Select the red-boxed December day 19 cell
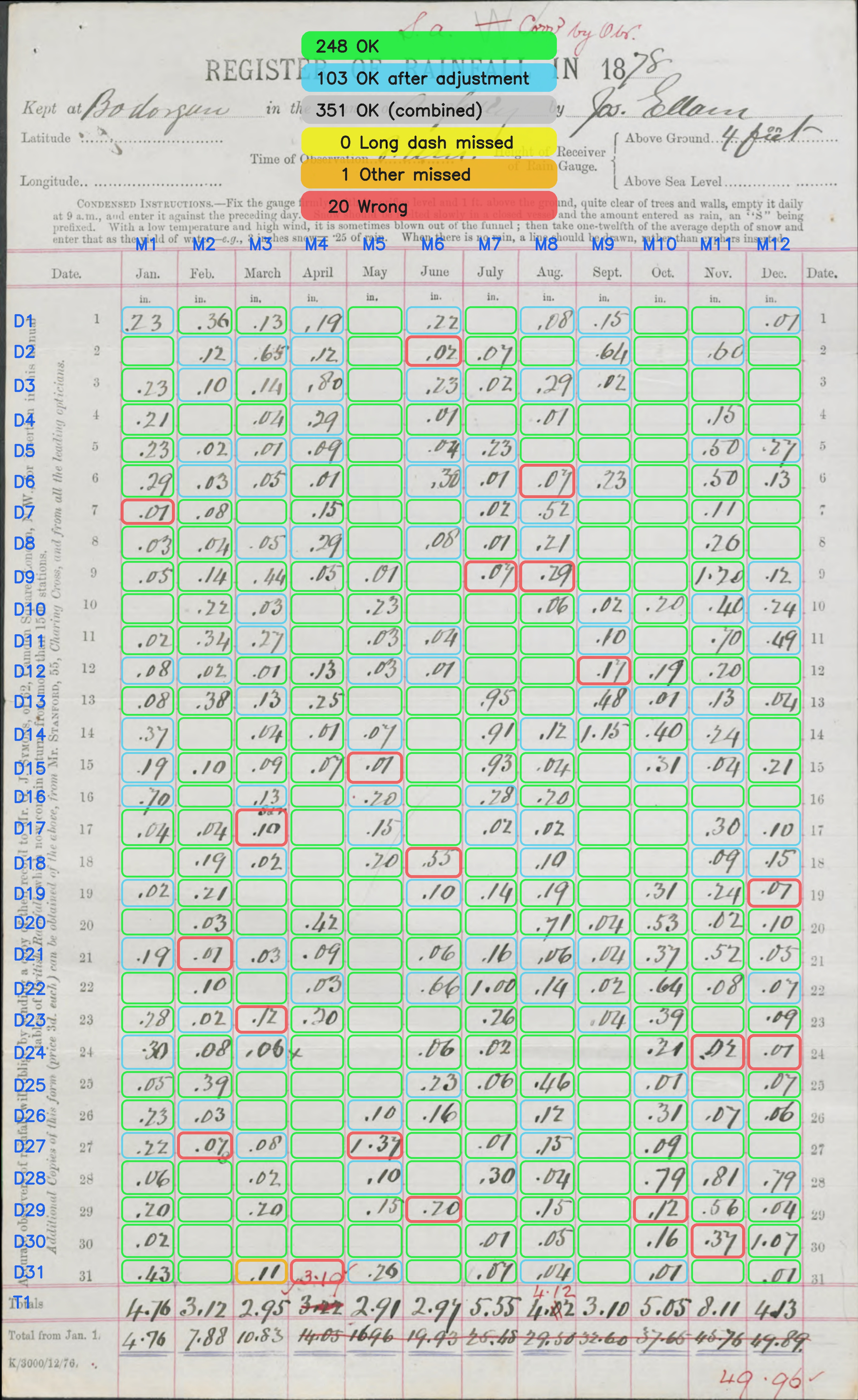 tap(774, 892)
